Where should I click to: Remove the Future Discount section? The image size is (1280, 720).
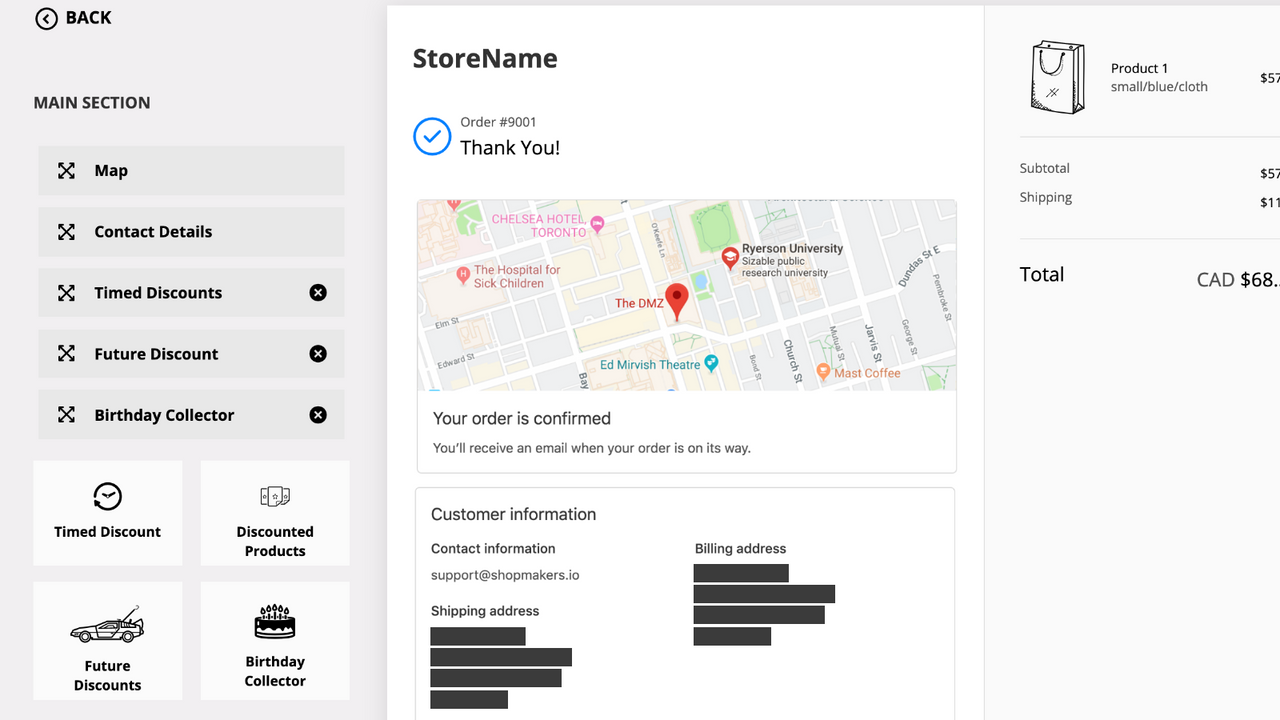(318, 353)
